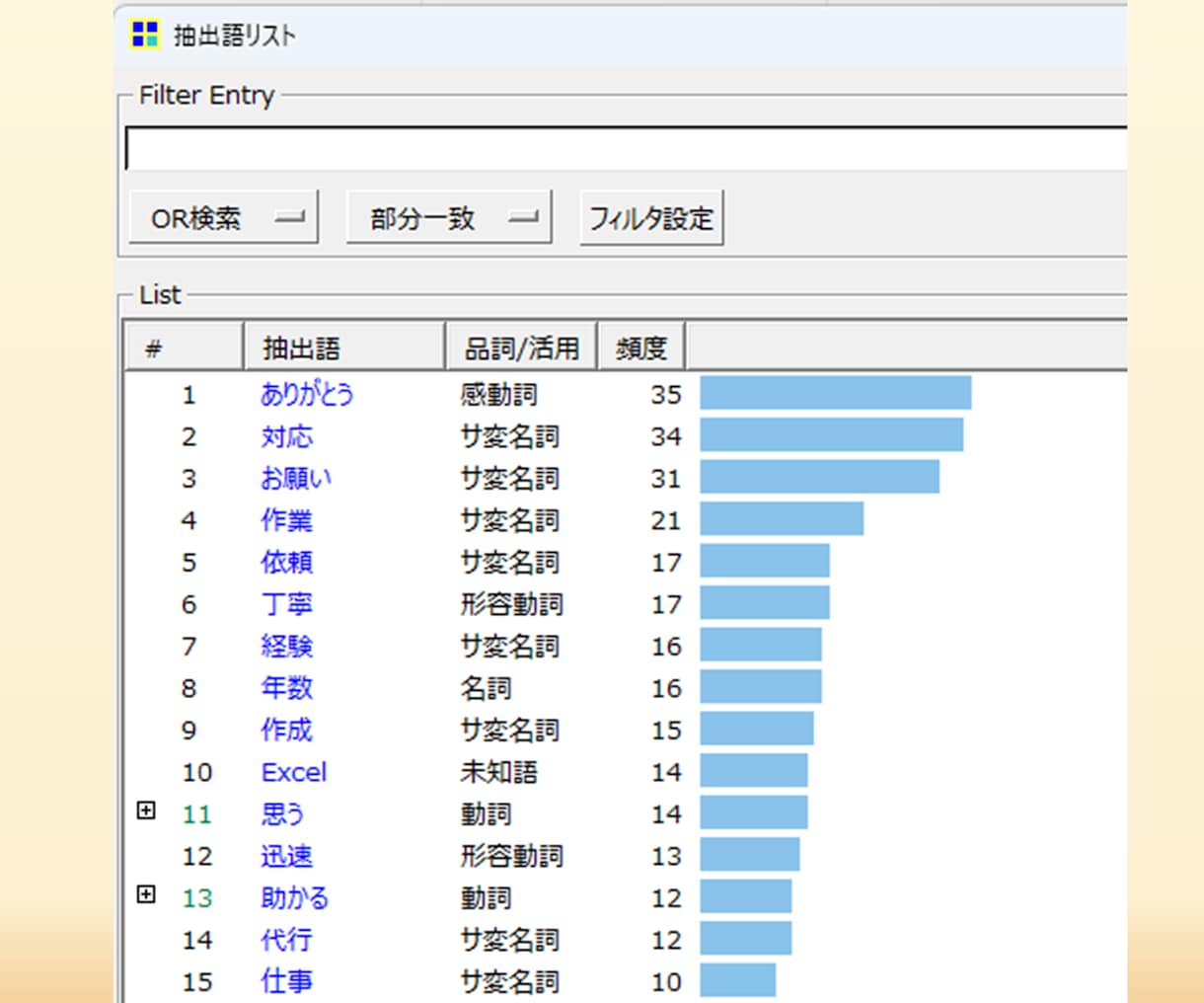Screen dimensions: 1204x1003
Task: Click row number 11 in the list
Action: coord(197,814)
